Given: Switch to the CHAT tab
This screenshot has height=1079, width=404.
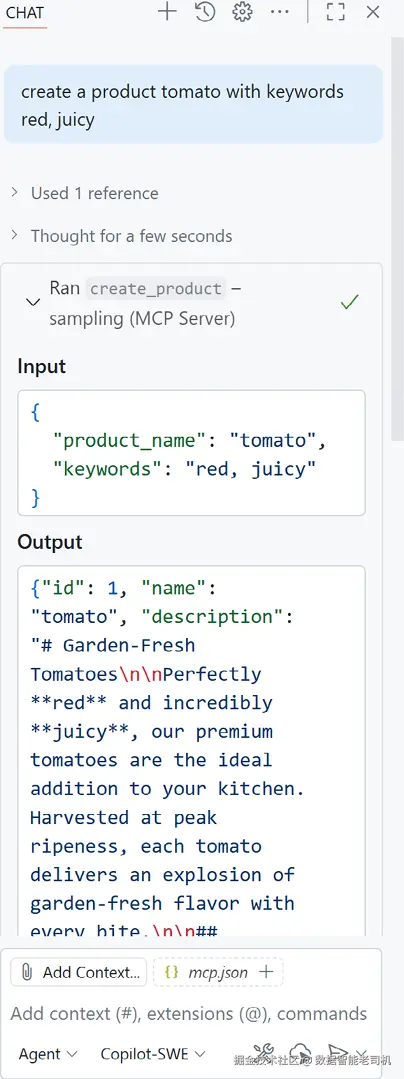Looking at the screenshot, I should pyautogui.click(x=25, y=12).
